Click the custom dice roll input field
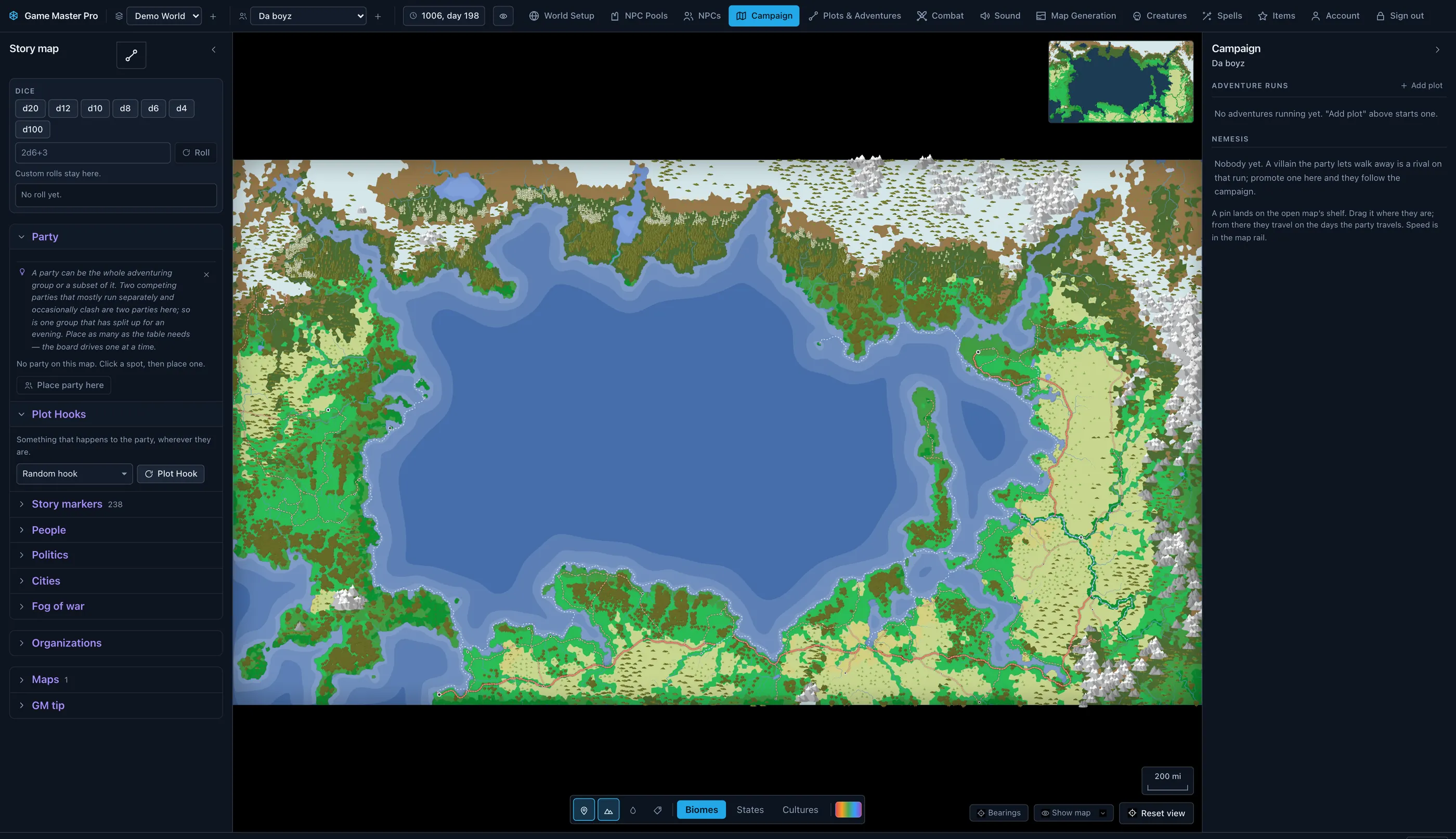The height and width of the screenshot is (839, 1456). (x=93, y=153)
